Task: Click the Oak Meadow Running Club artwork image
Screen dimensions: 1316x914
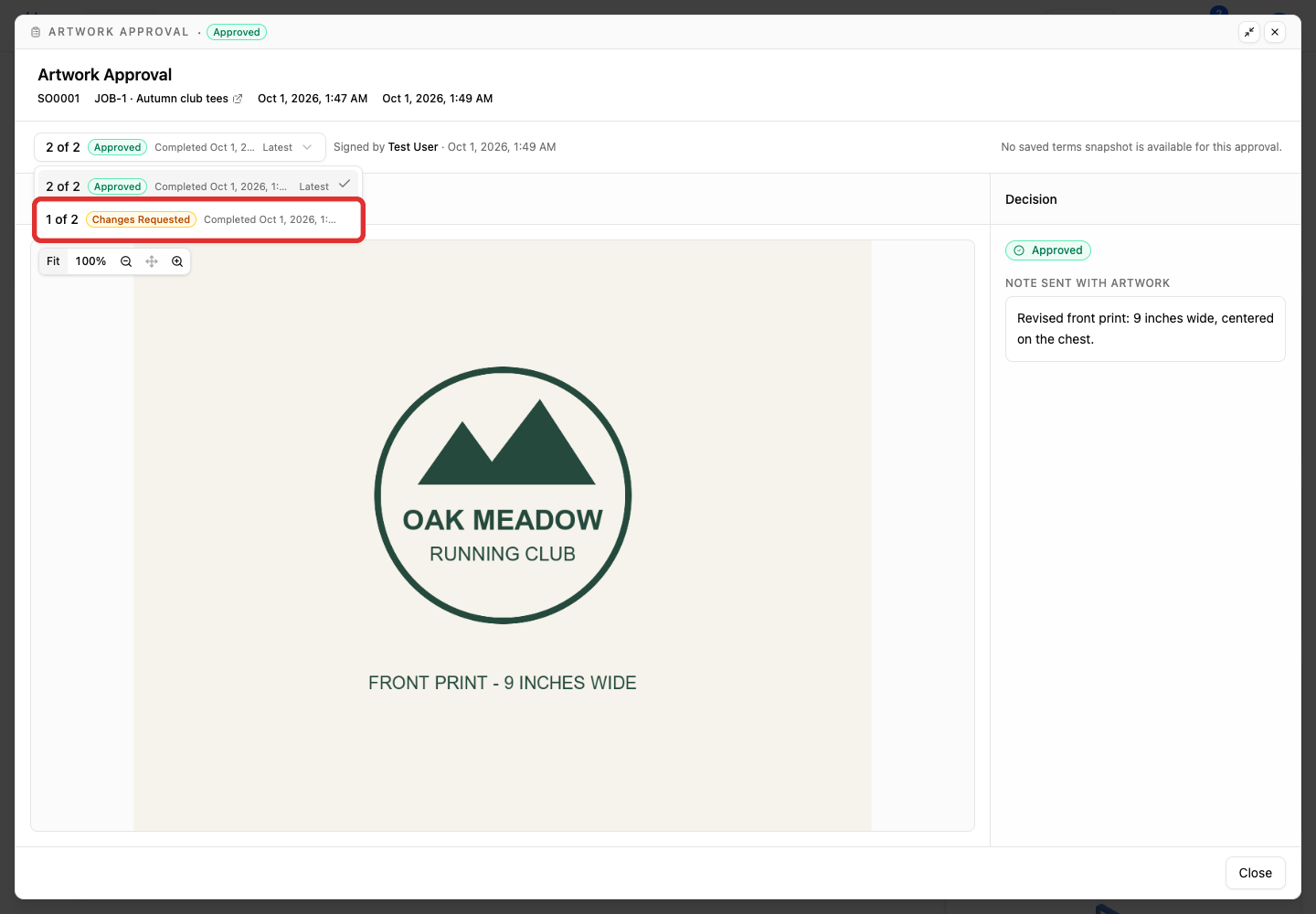Action: 503,536
